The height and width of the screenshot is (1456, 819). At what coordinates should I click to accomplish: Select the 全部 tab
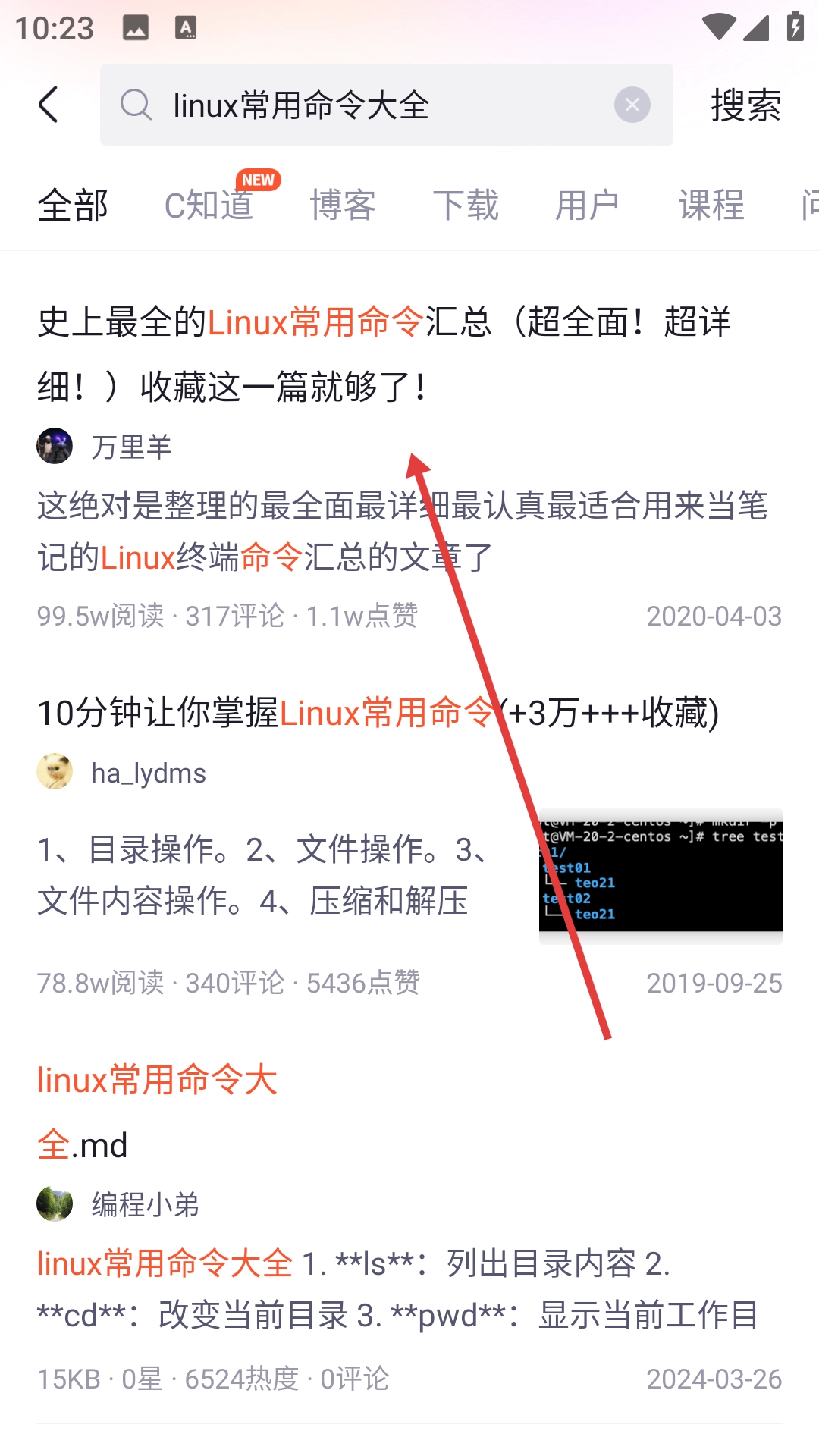tap(73, 206)
